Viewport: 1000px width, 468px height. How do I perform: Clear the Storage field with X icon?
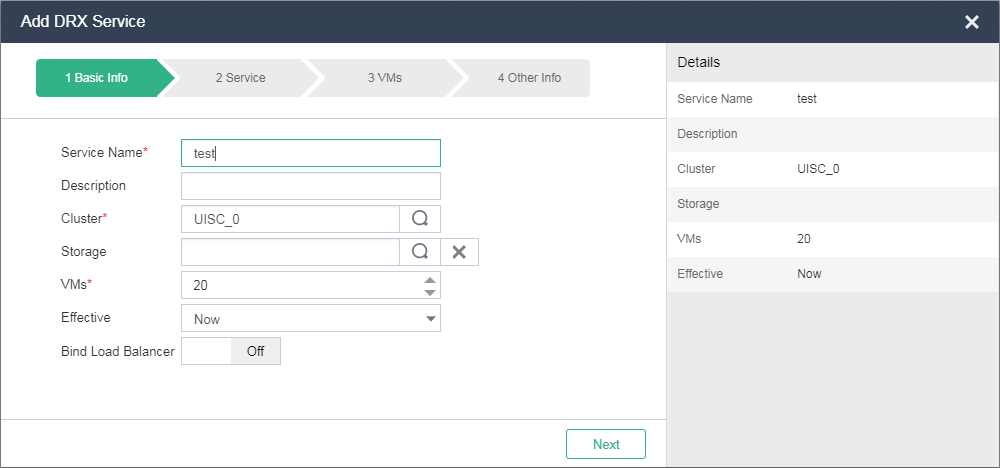tap(459, 252)
